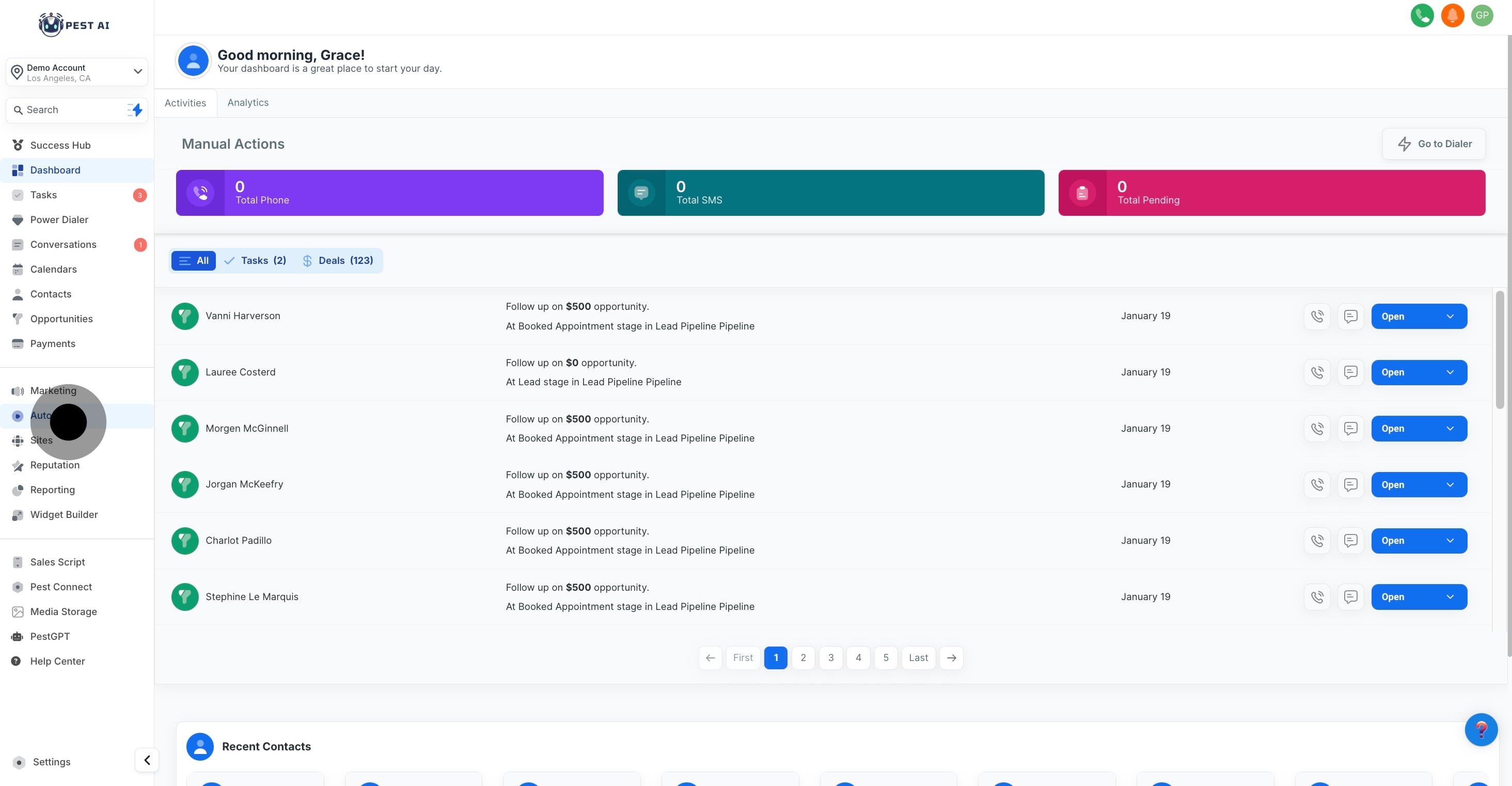Click the green phone icon in header
Viewport: 1512px width, 786px height.
tap(1422, 15)
